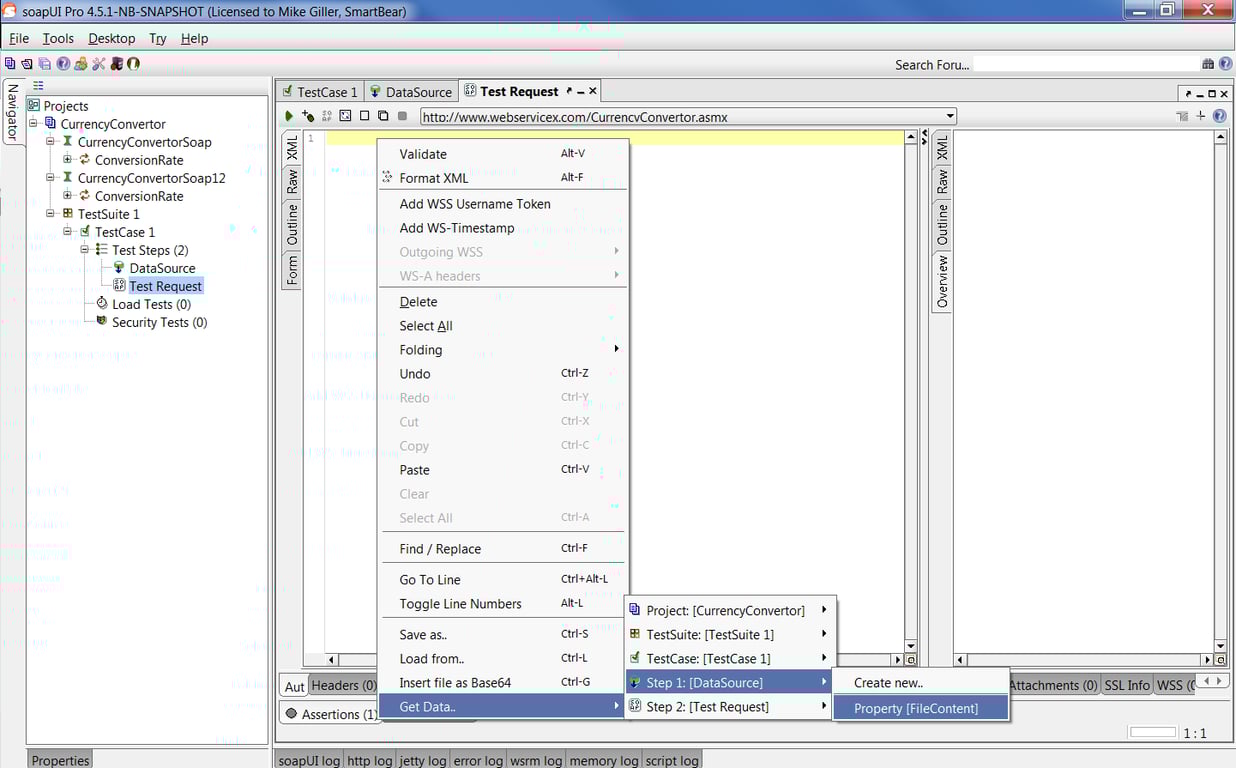The image size is (1236, 768).
Task: Switch to the TestCase 1 tab
Action: [320, 92]
